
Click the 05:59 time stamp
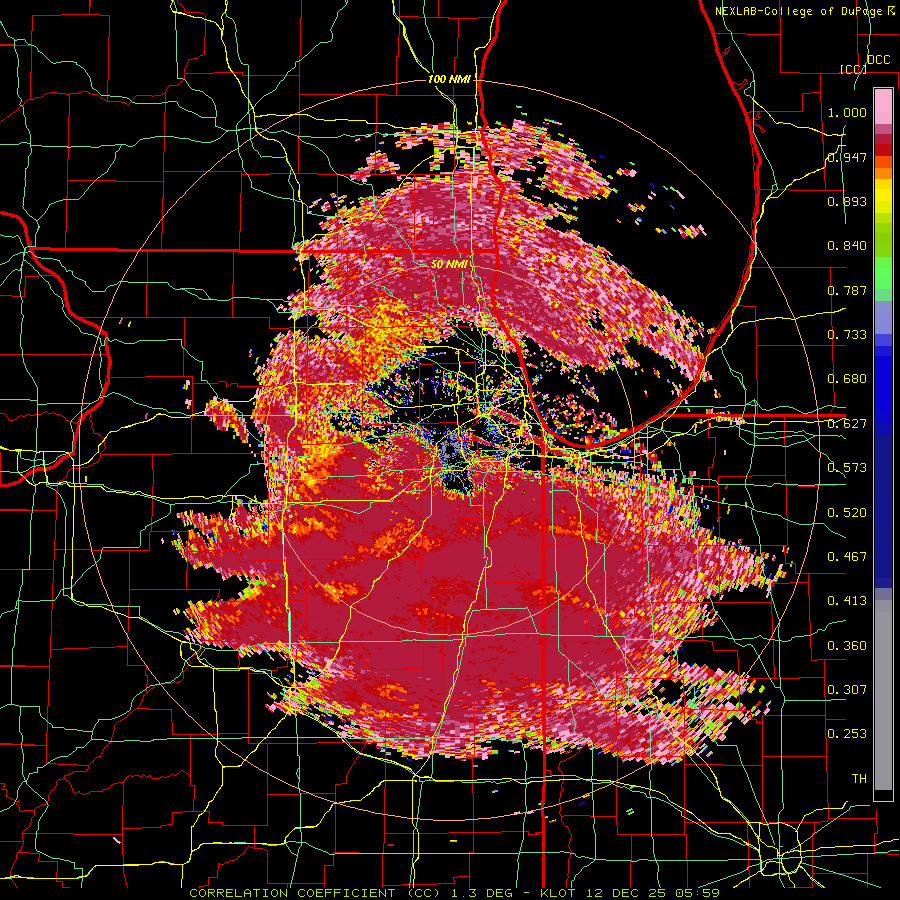coord(698,893)
